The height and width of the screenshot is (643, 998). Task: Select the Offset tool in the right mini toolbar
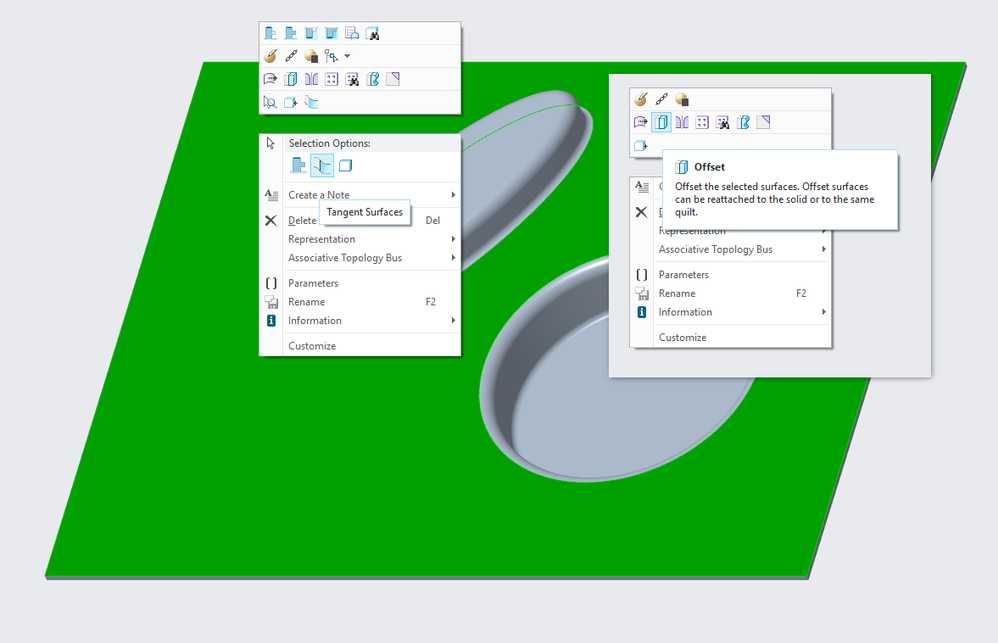coord(662,122)
